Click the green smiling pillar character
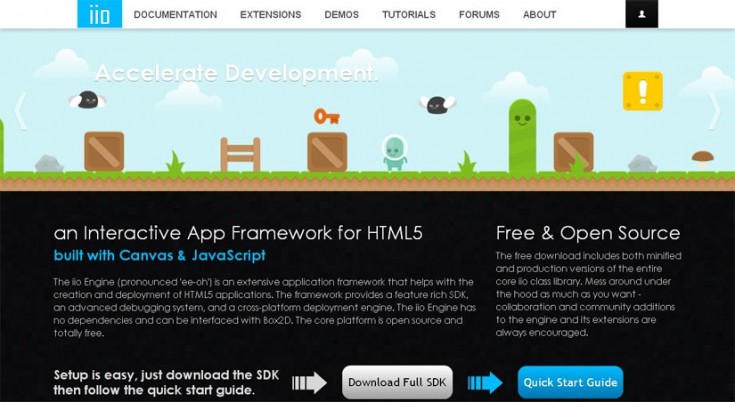Image resolution: width=735 pixels, height=402 pixels. [522, 136]
